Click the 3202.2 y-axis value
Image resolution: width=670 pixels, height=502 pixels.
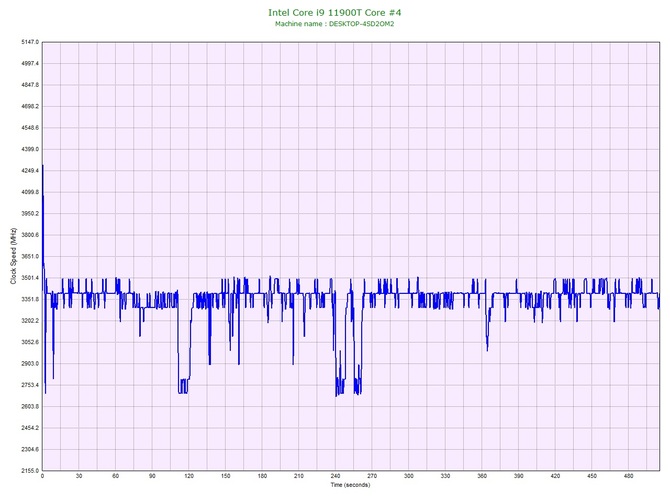coord(30,321)
